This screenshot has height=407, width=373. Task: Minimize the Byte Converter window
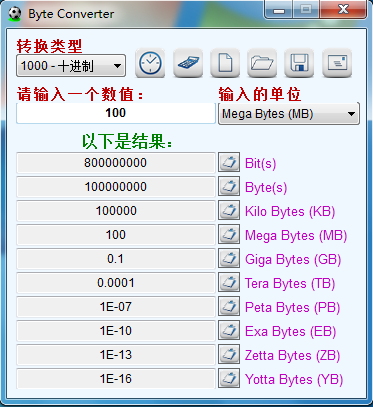(278, 10)
